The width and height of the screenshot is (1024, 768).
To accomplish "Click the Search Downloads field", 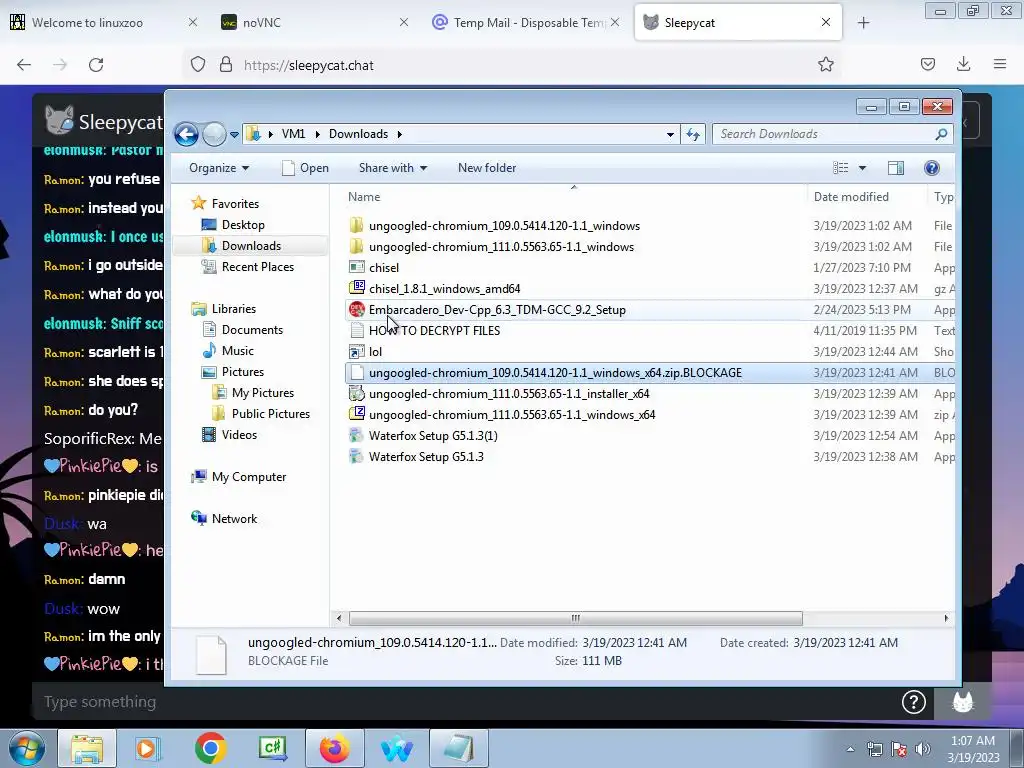I will click(824, 134).
